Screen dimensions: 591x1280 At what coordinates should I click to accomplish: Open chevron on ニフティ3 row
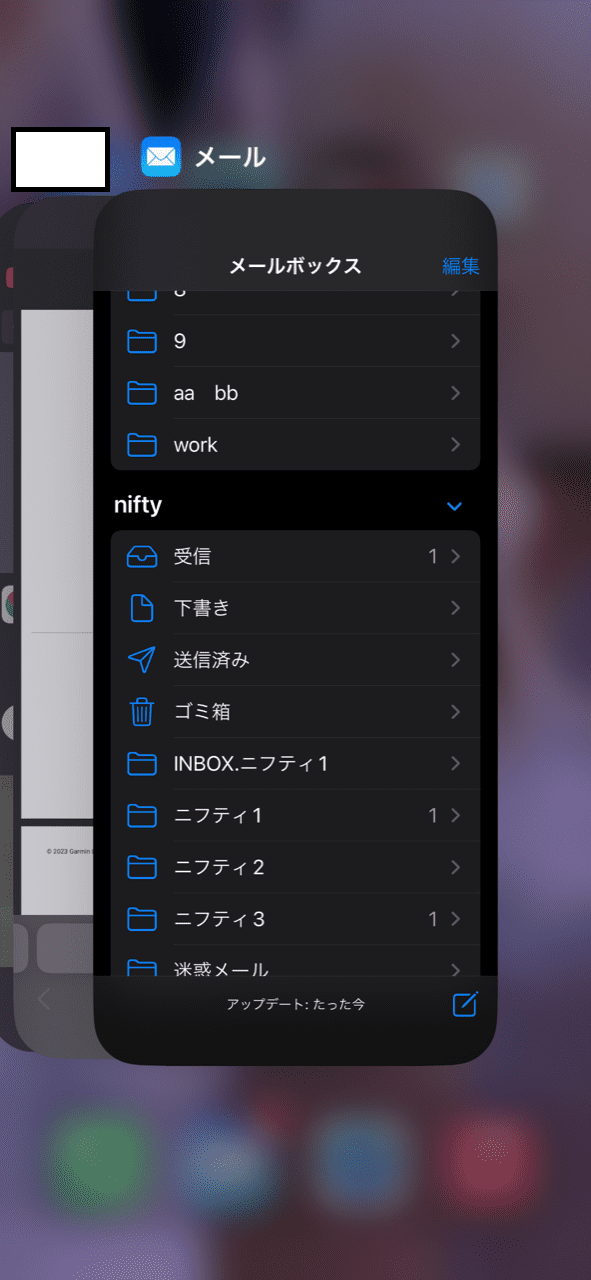pyautogui.click(x=456, y=919)
